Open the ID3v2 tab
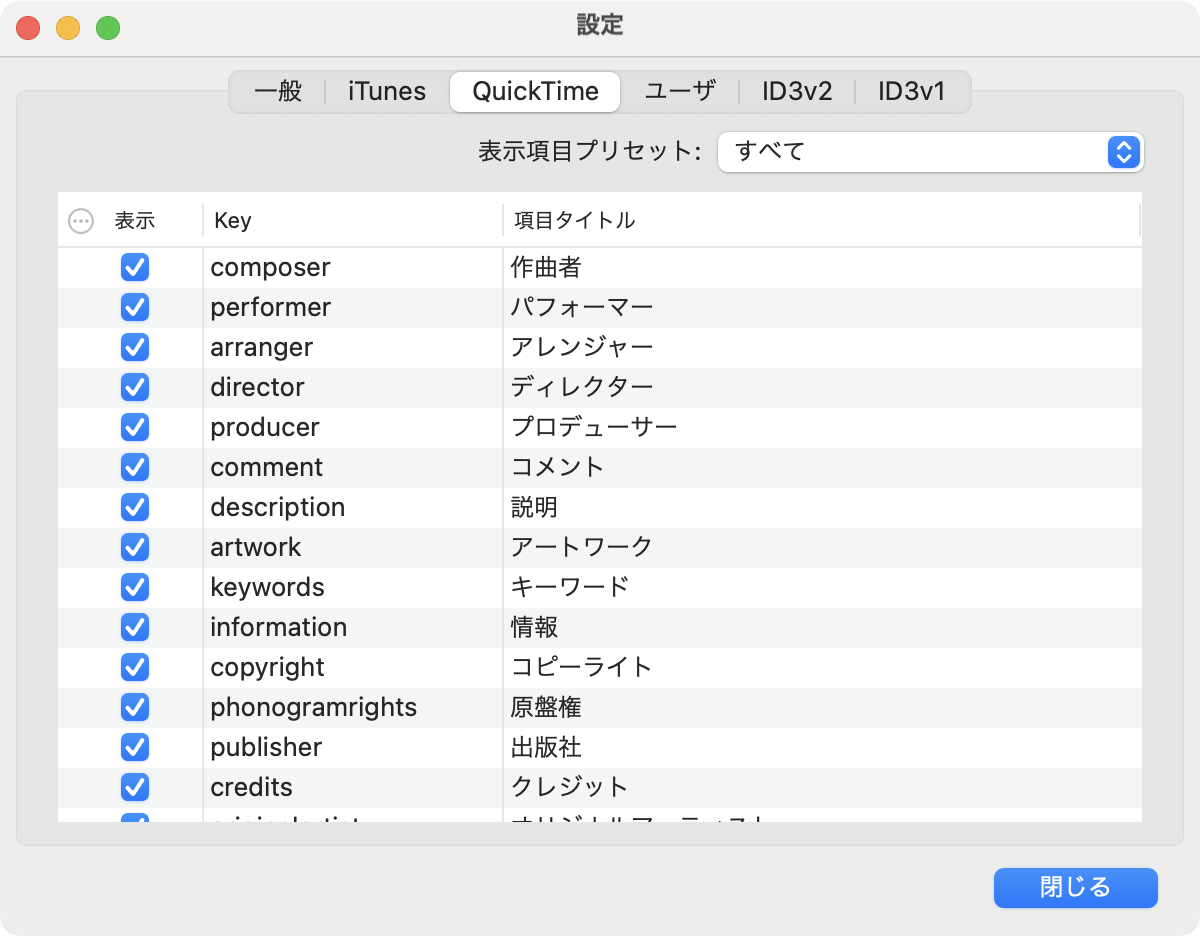 coord(797,92)
